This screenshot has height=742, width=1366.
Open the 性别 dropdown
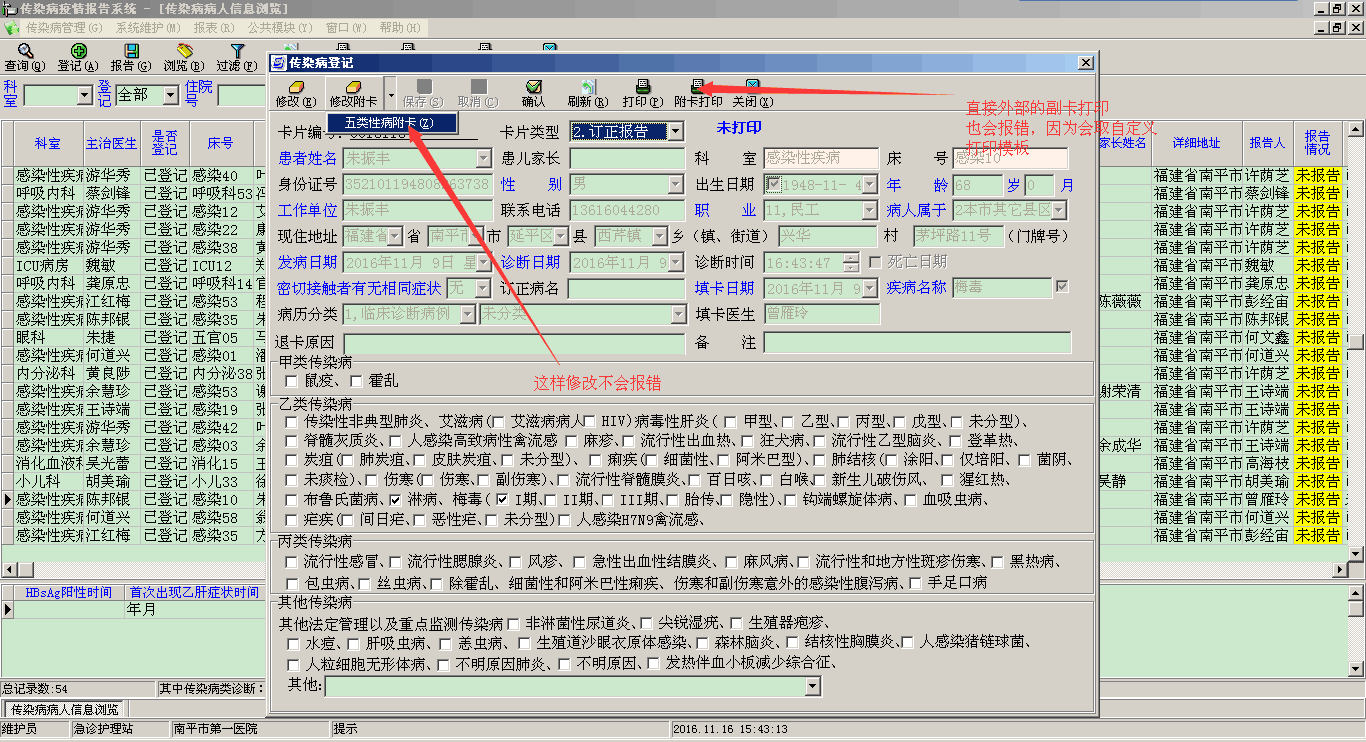(x=676, y=184)
